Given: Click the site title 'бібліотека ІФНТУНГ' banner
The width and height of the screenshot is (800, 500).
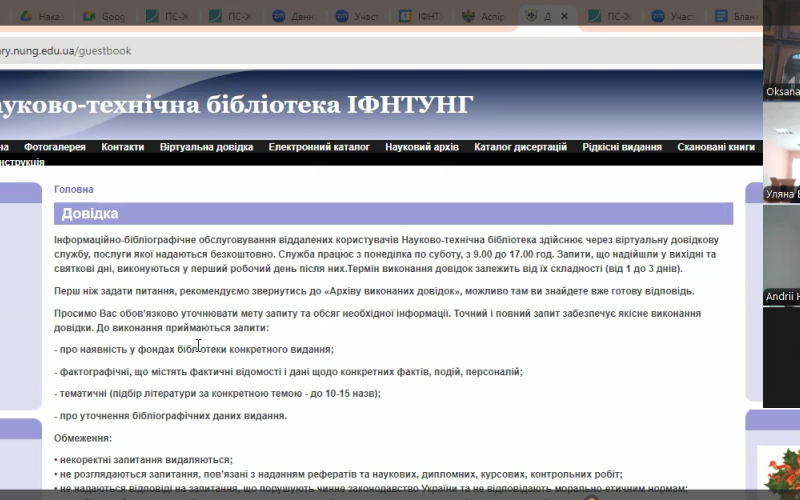Looking at the screenshot, I should click(x=339, y=104).
